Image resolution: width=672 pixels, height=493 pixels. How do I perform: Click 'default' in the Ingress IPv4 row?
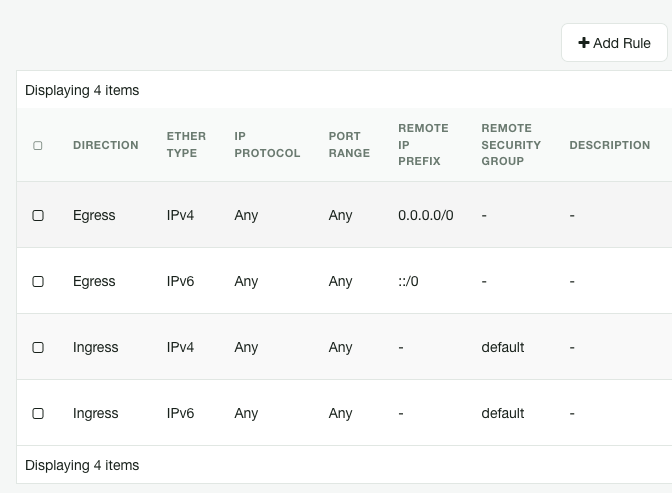[503, 347]
